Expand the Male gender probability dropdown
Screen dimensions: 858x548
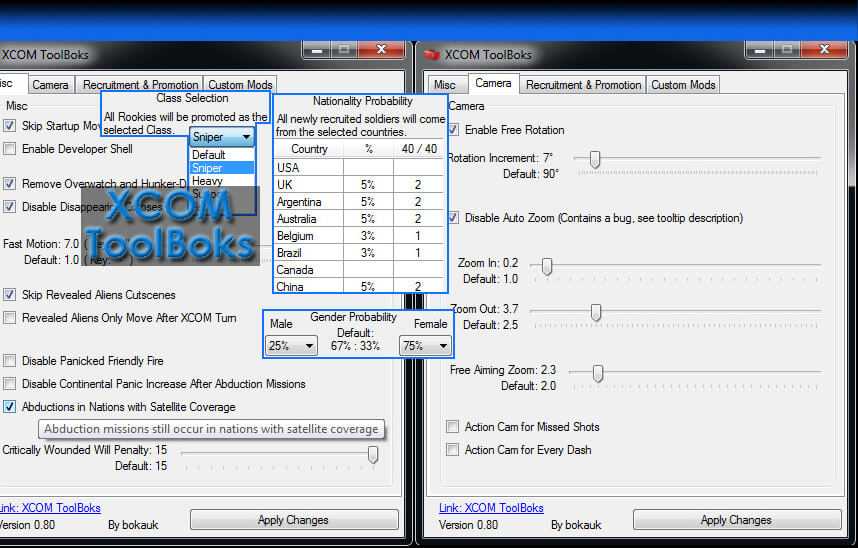coord(291,346)
